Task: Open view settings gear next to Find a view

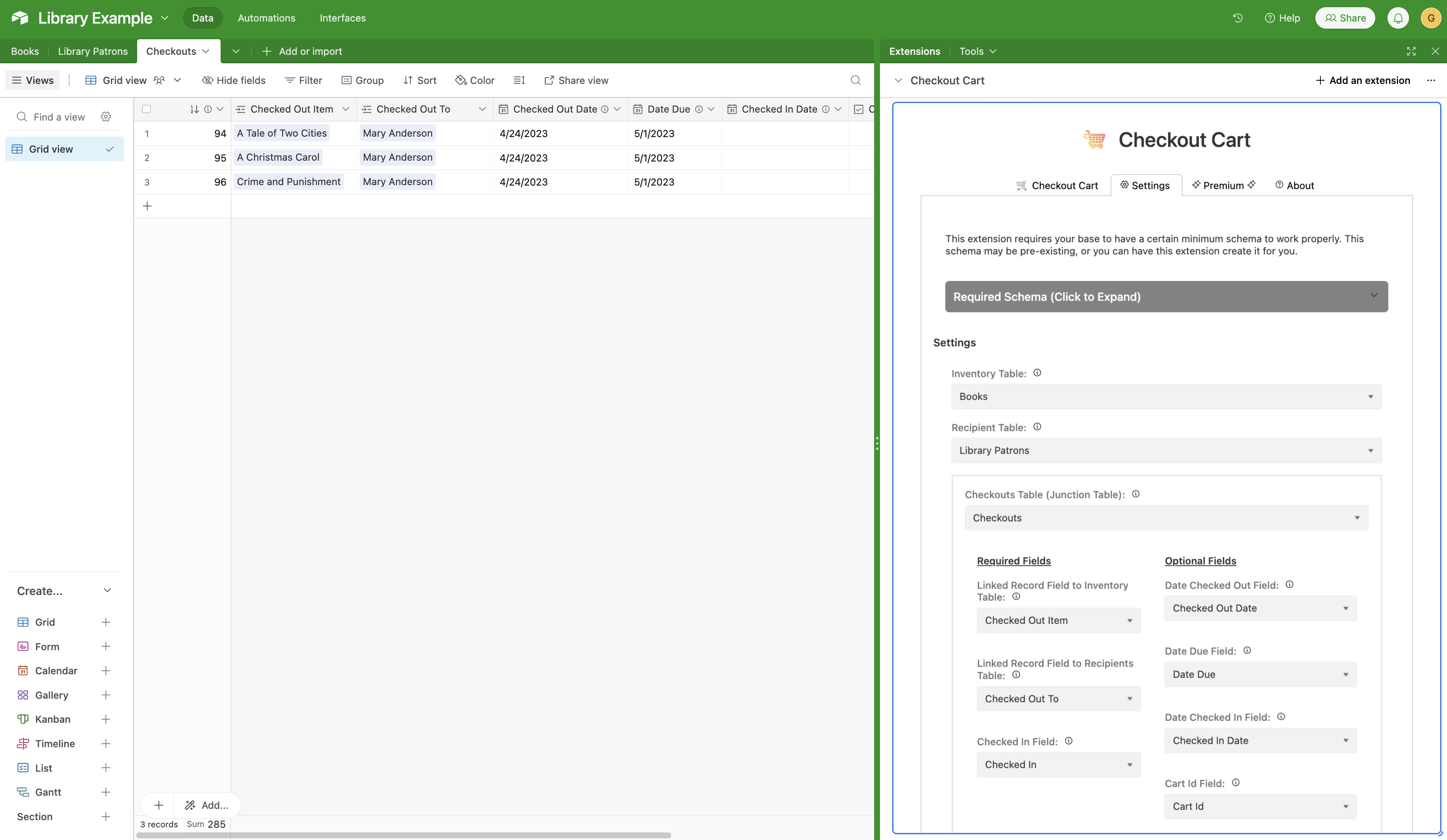Action: pyautogui.click(x=105, y=117)
